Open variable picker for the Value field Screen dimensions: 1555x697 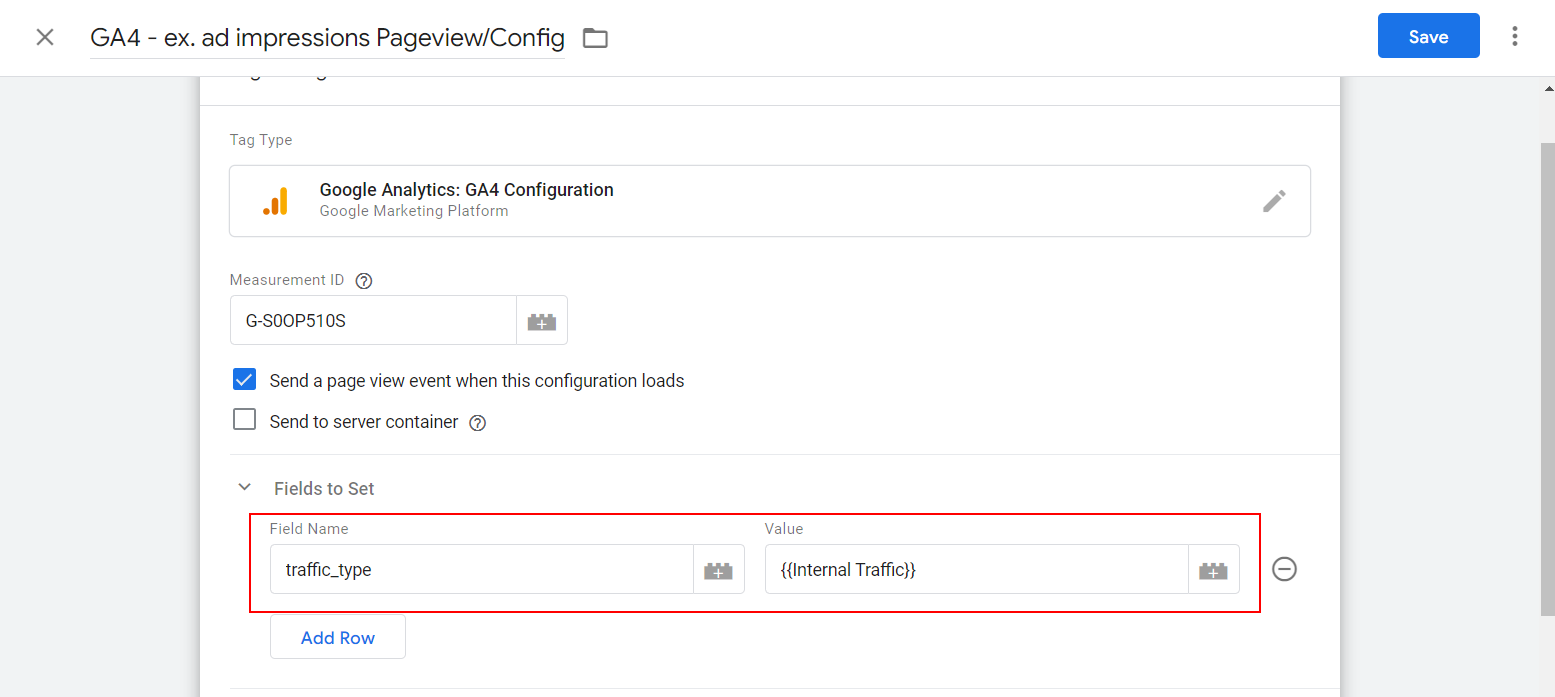tap(1213, 568)
